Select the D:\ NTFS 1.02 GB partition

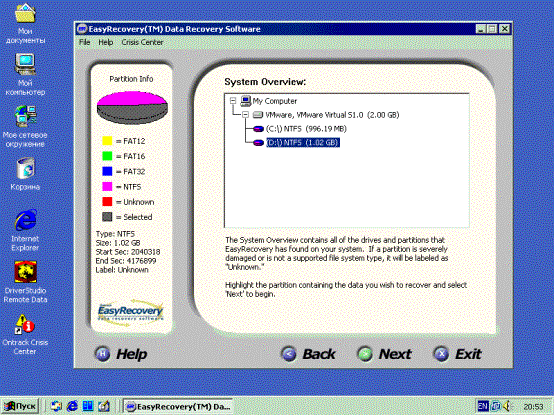click(303, 143)
